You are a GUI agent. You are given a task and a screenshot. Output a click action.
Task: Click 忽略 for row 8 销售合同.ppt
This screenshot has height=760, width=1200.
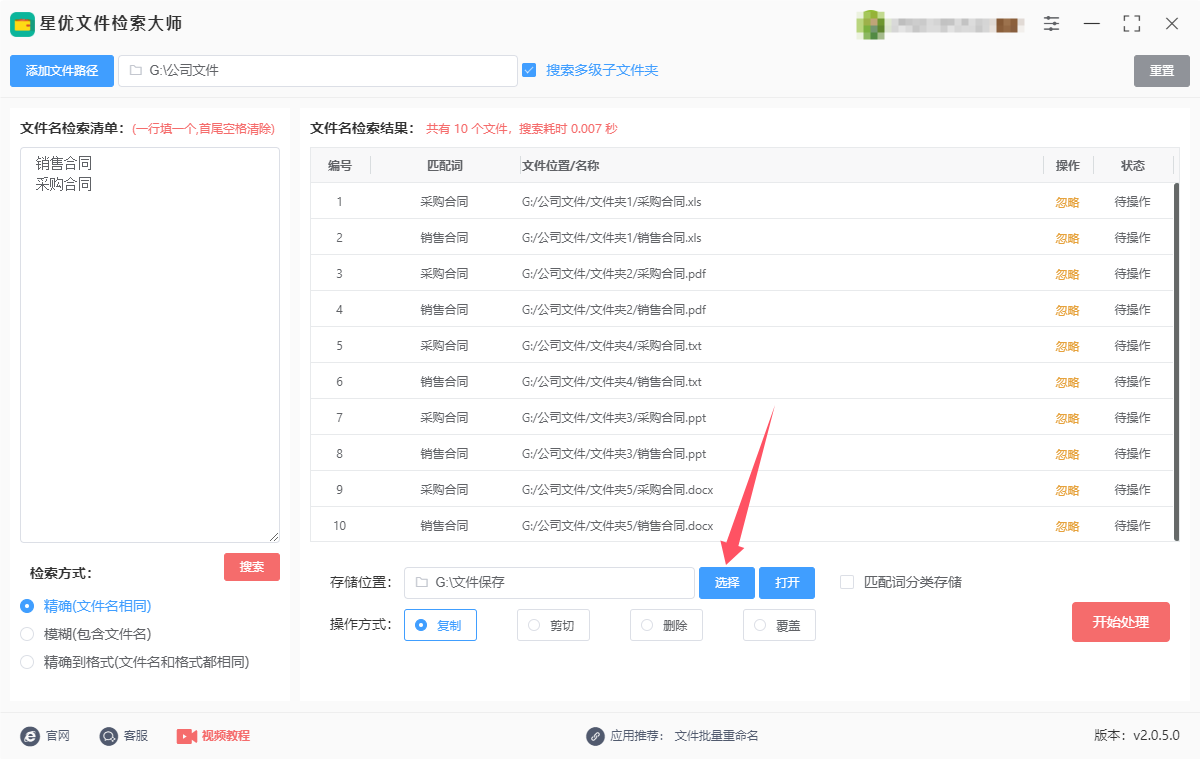[x=1067, y=454]
